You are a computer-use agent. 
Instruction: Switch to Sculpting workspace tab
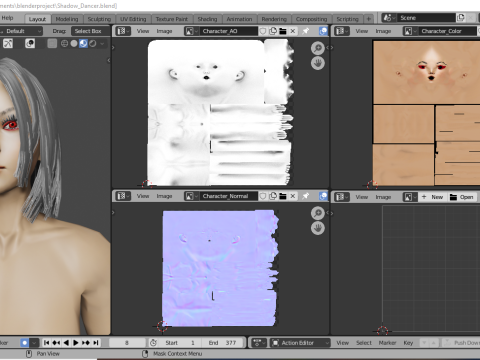pos(99,19)
